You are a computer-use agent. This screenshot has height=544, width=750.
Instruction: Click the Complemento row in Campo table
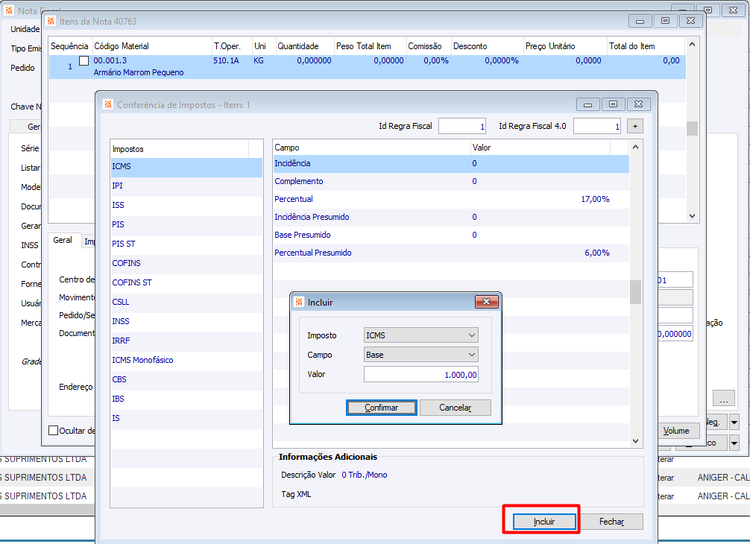[x=451, y=181]
